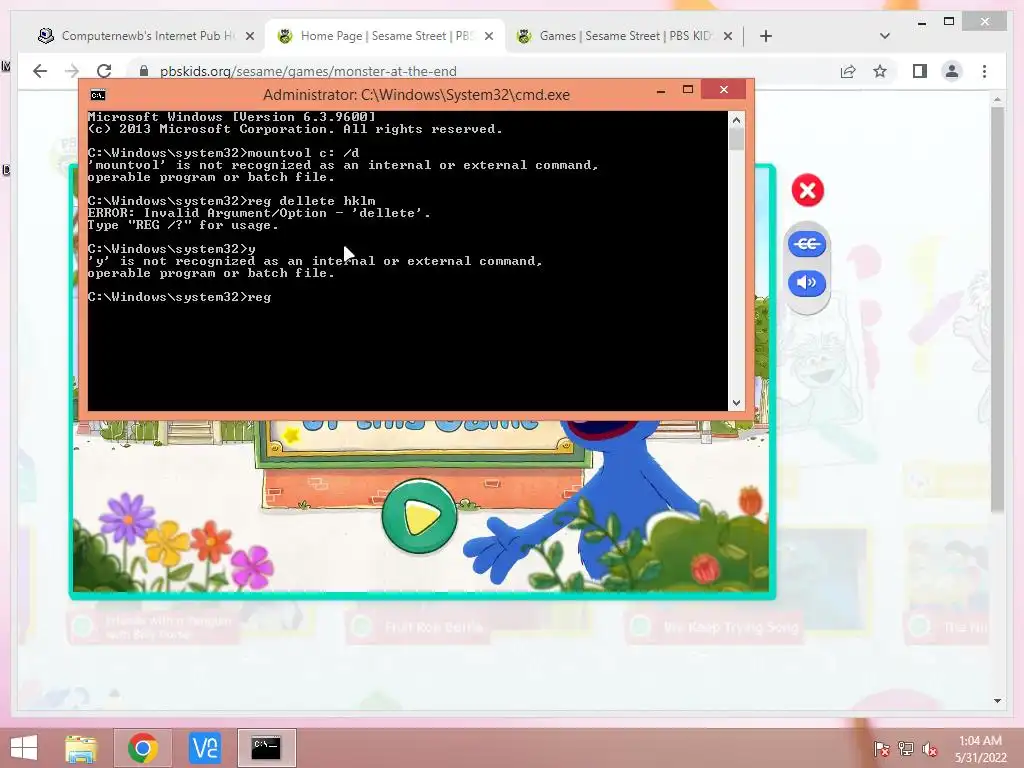1024x768 pixels.
Task: Start the game with green play button
Action: coord(419,516)
